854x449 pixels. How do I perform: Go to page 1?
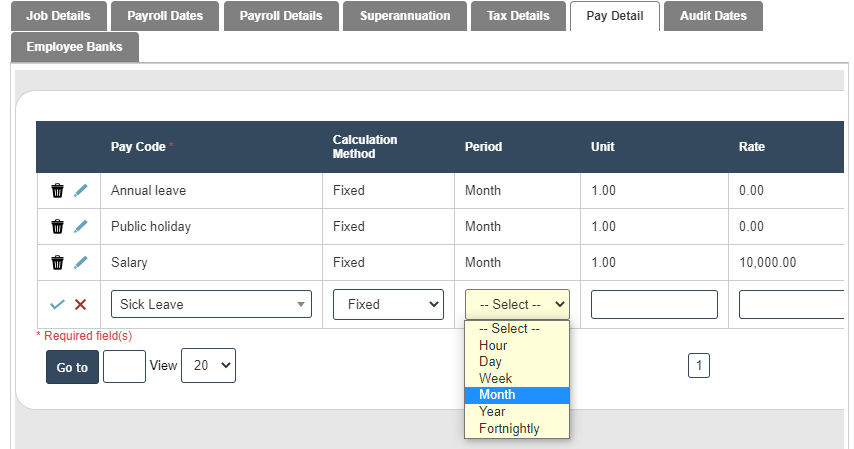(x=699, y=366)
